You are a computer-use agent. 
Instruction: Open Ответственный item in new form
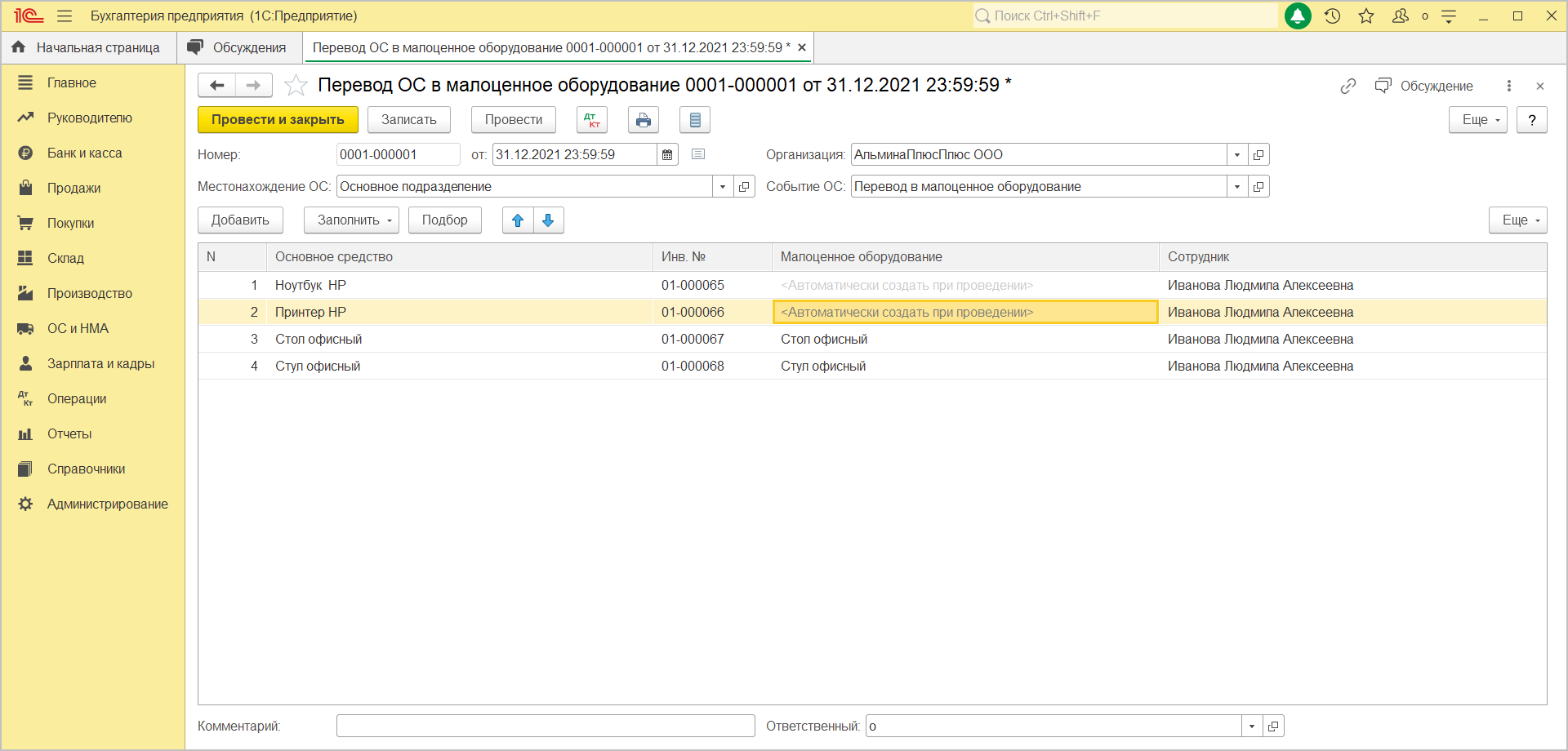click(x=1273, y=726)
